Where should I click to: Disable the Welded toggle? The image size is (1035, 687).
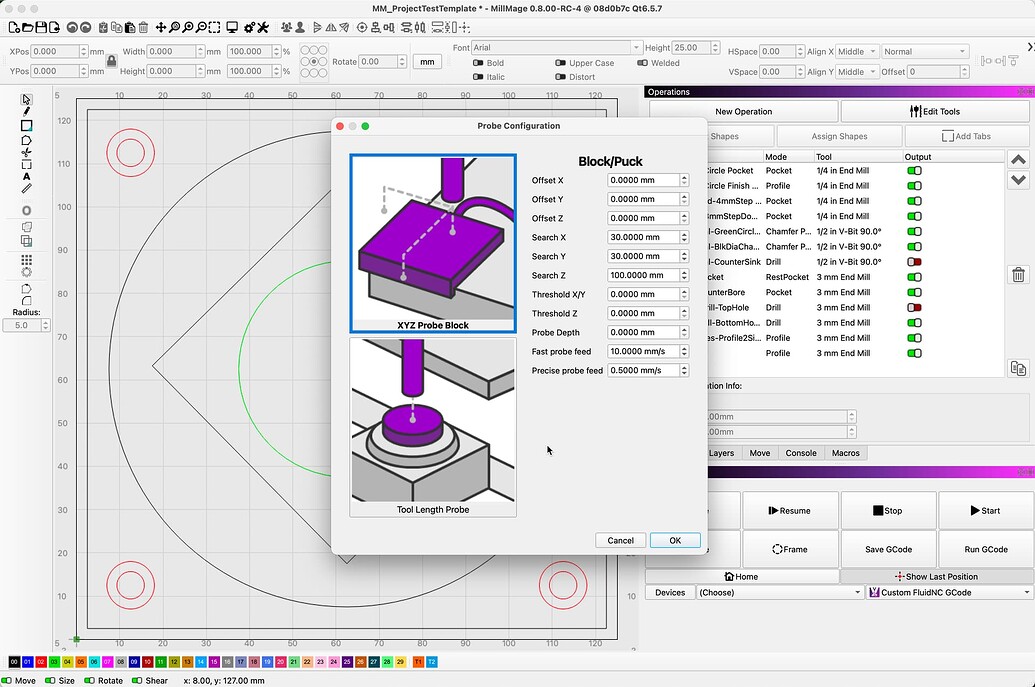(642, 63)
